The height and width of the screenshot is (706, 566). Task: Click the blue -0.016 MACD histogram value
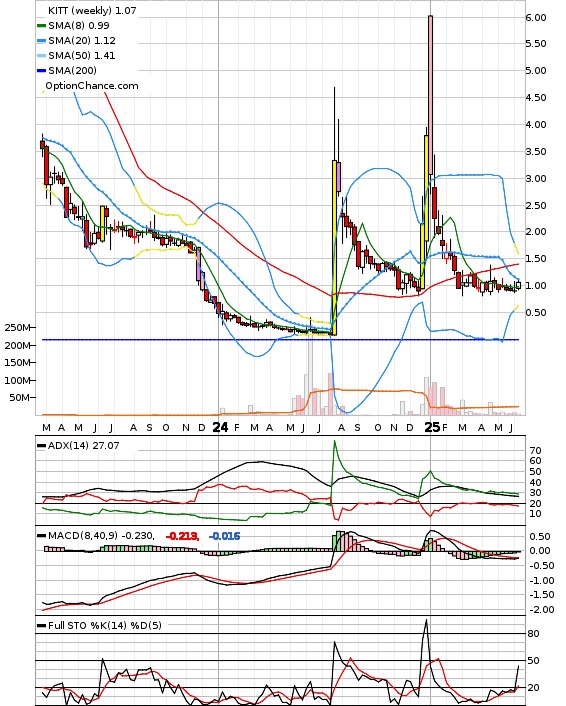coord(225,536)
